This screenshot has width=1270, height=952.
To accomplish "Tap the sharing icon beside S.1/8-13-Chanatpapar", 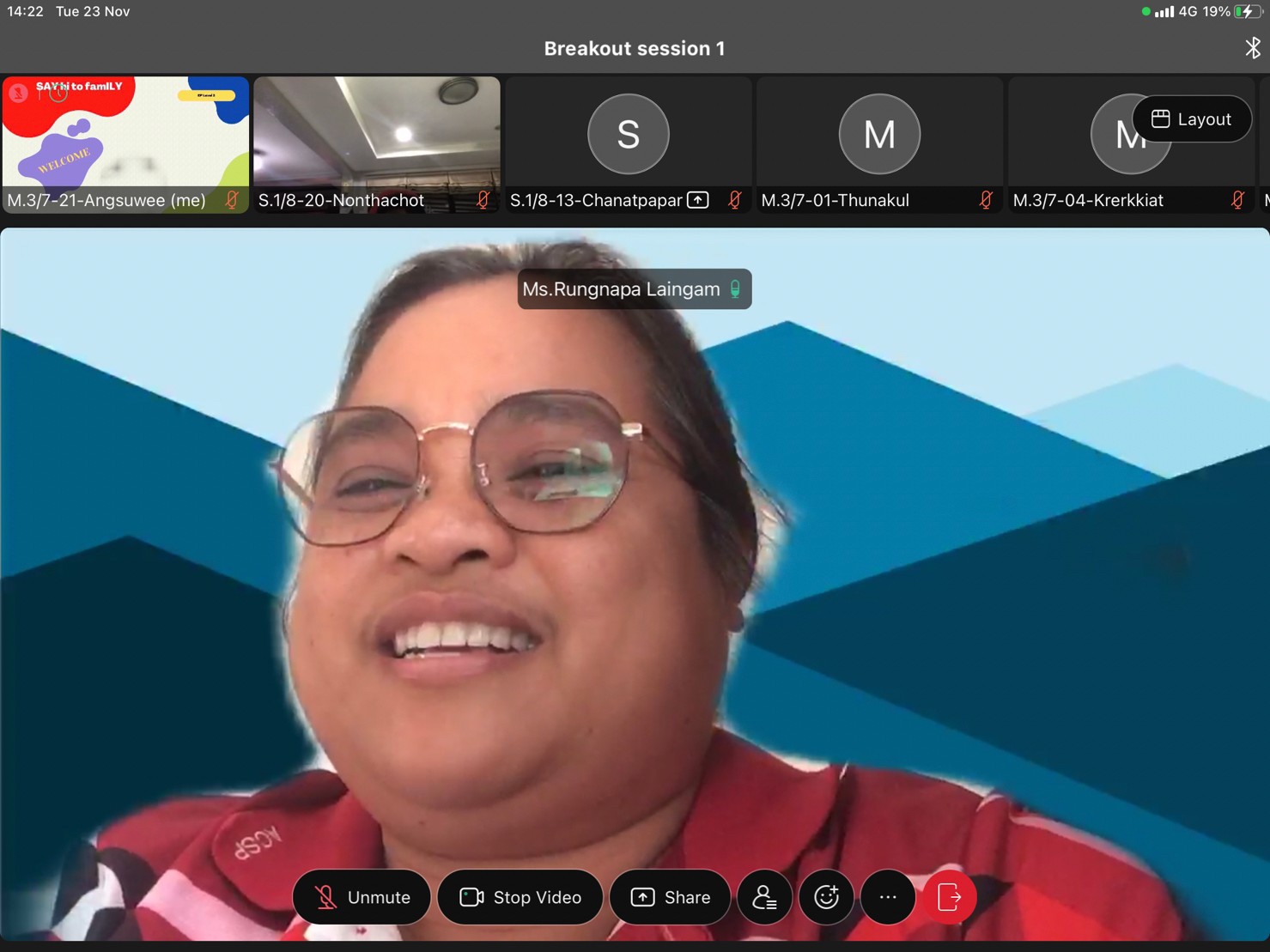I will coord(698,200).
